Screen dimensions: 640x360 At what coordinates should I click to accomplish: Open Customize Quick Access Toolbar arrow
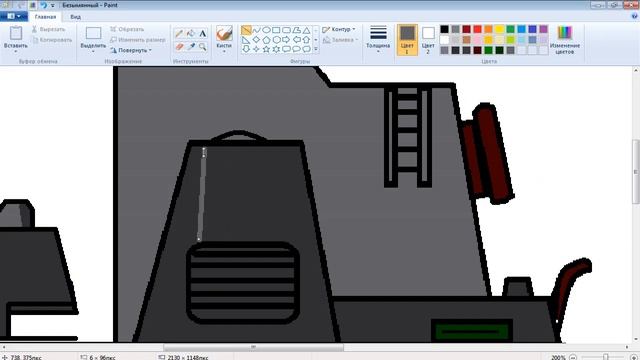pyautogui.click(x=53, y=5)
